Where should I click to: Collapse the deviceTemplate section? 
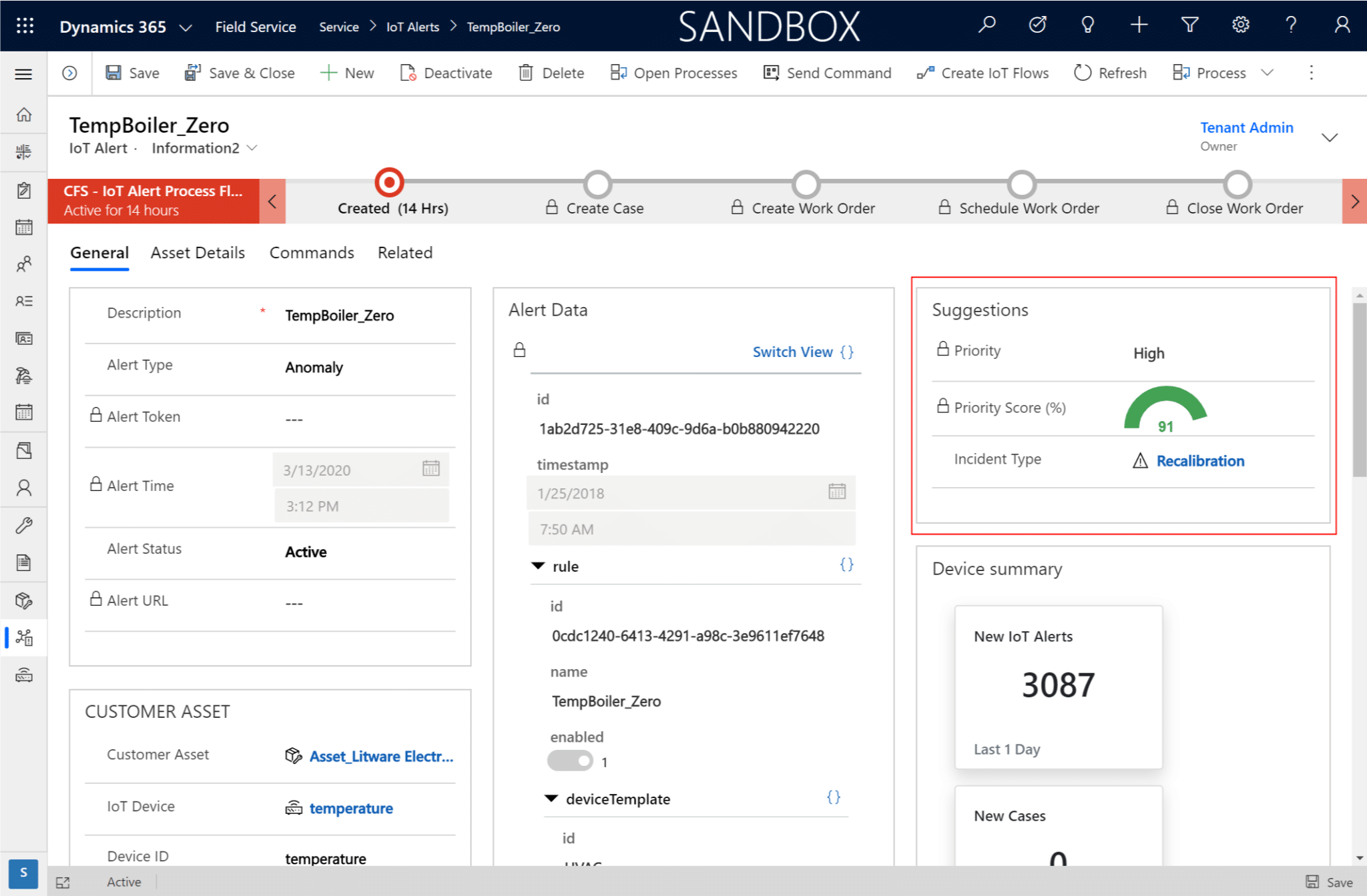550,799
